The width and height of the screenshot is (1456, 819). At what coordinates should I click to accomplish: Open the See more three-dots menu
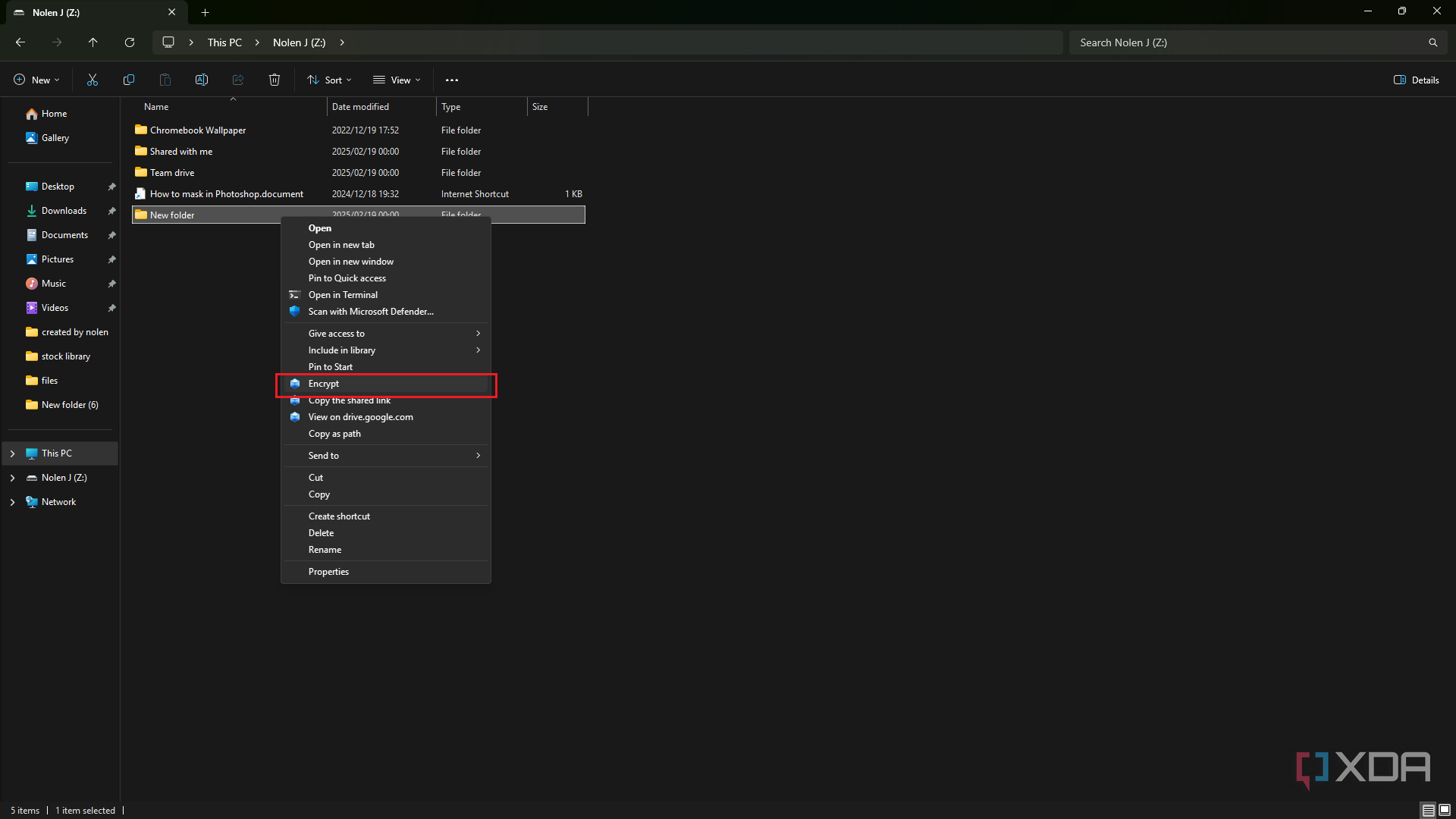click(452, 80)
